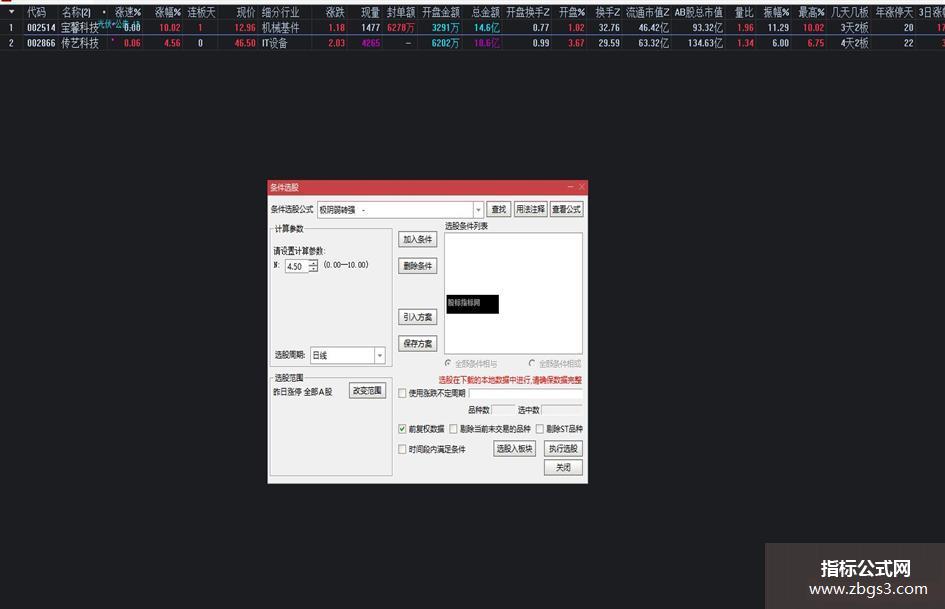Enable 使用涨跌不定周期 checkbox
945x609 pixels.
pyautogui.click(x=402, y=393)
